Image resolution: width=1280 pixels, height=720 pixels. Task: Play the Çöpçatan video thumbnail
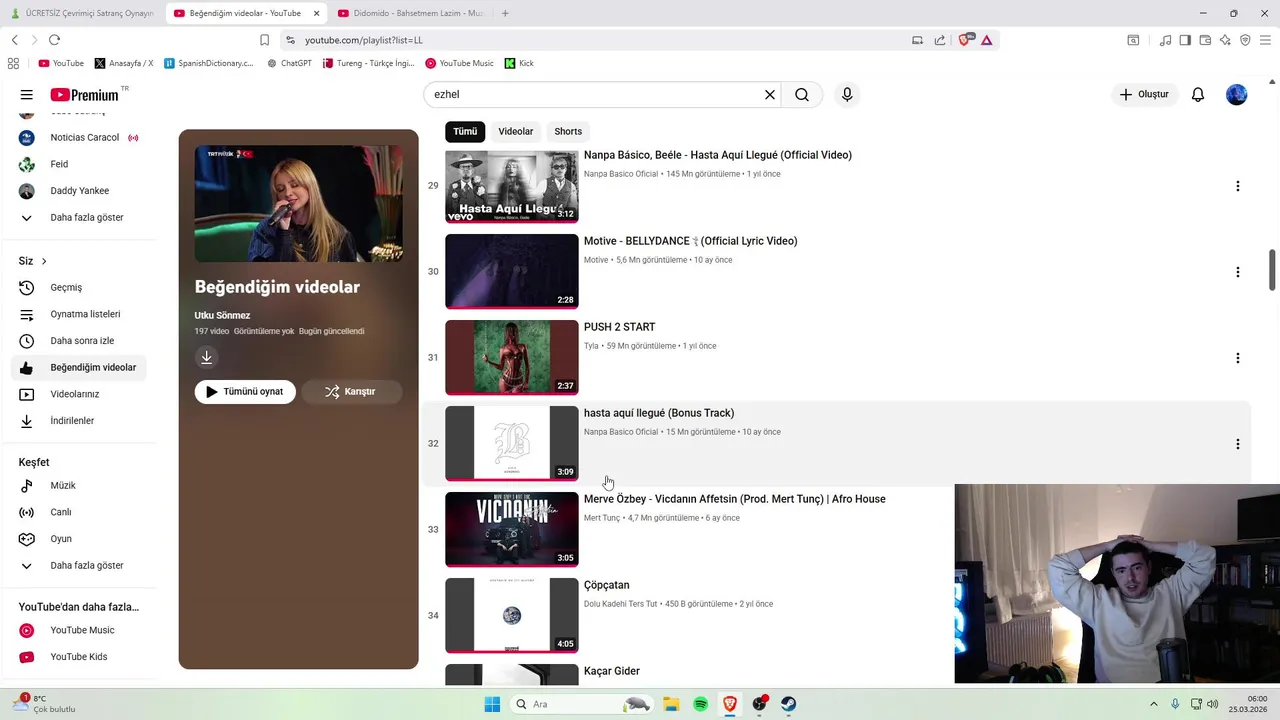512,615
